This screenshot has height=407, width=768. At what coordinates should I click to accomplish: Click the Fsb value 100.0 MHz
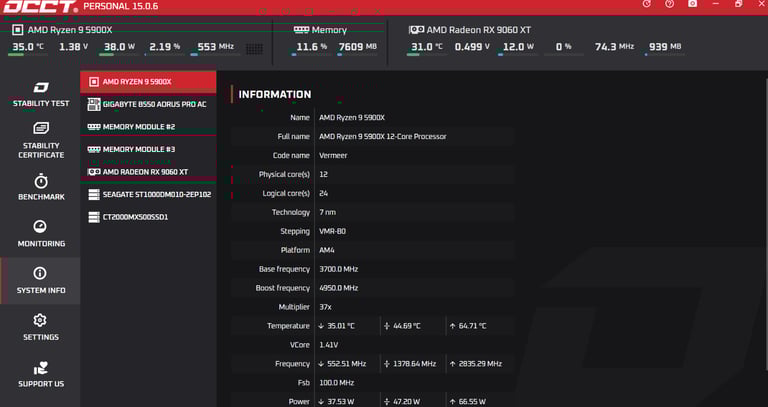(x=336, y=383)
